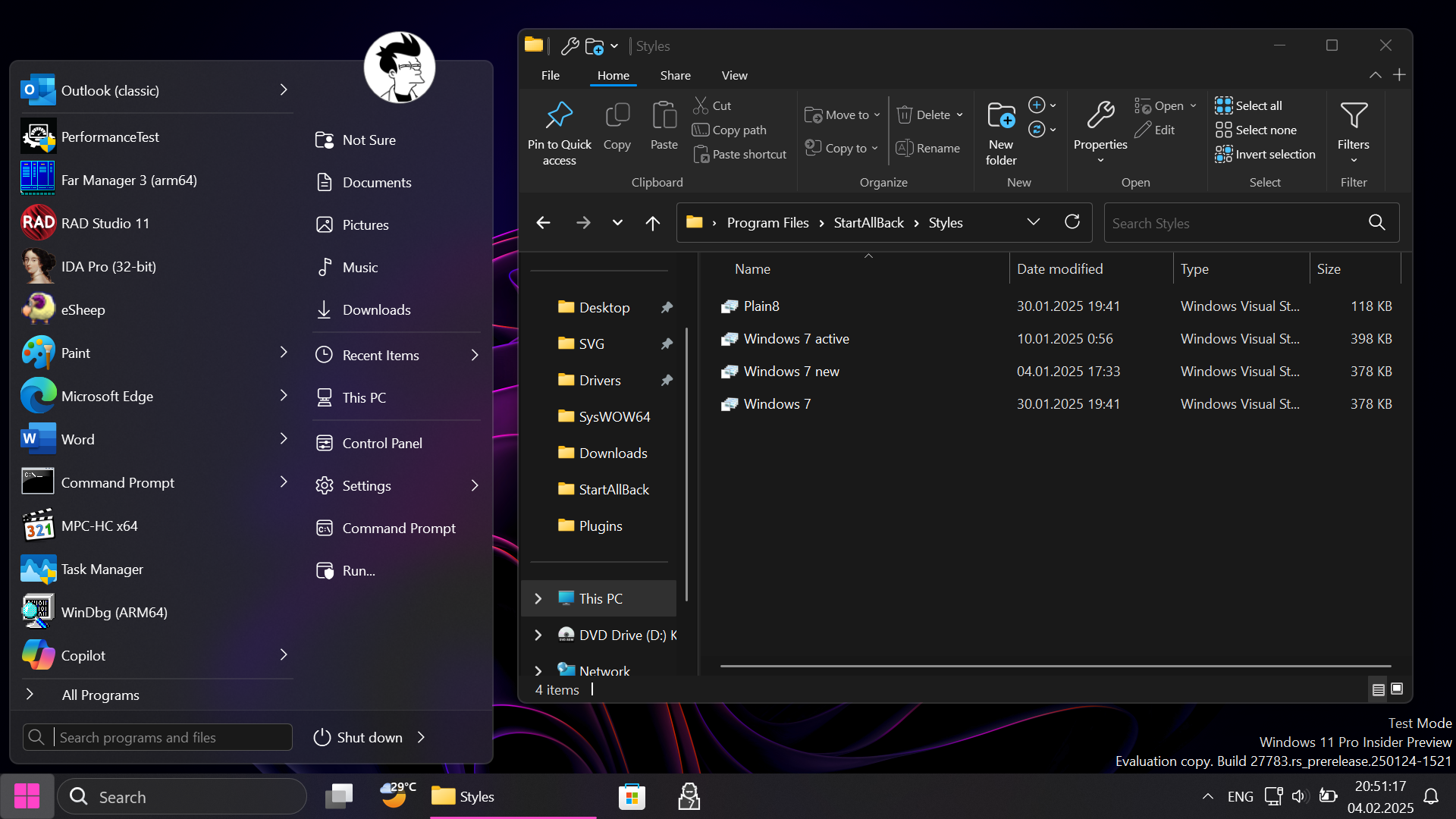Open the Filters panel

(1353, 125)
